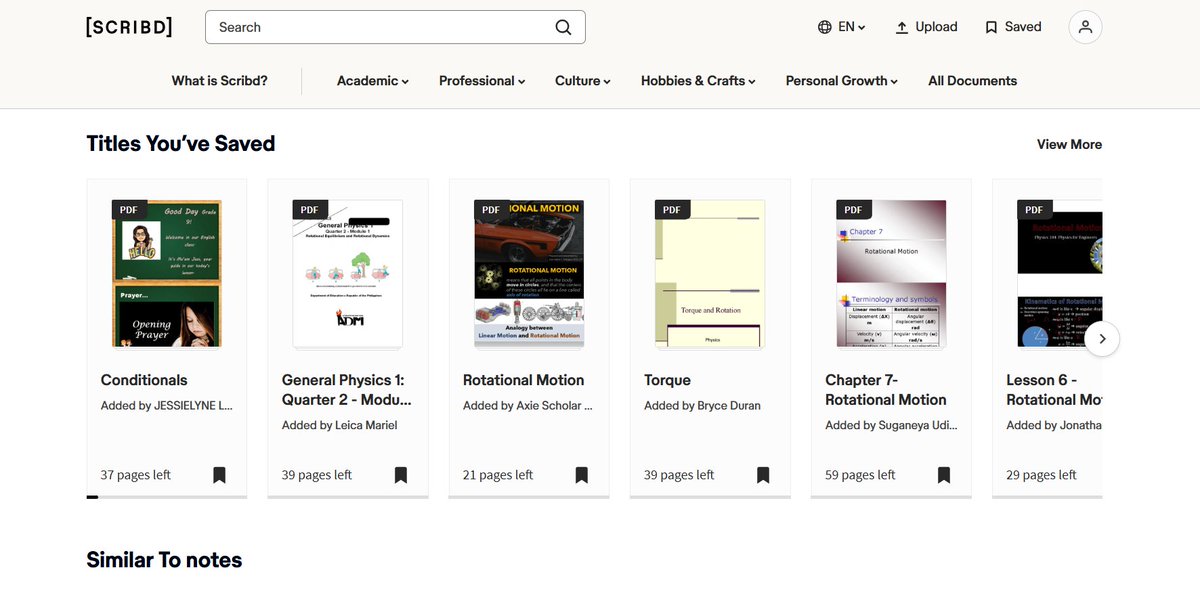
Task: Click the 'Similar To notes' heading
Action: pos(164,560)
